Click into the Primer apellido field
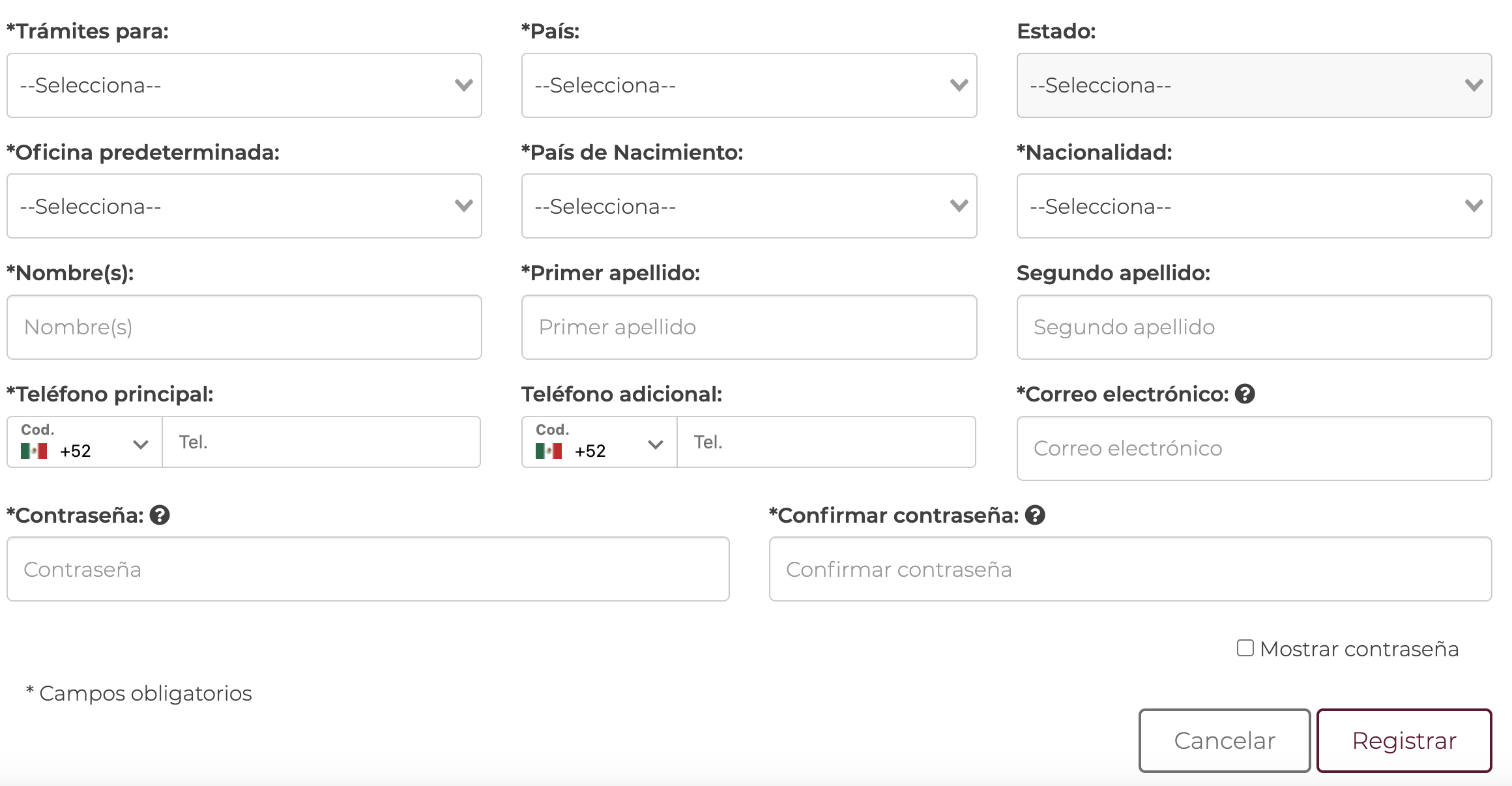 tap(749, 327)
